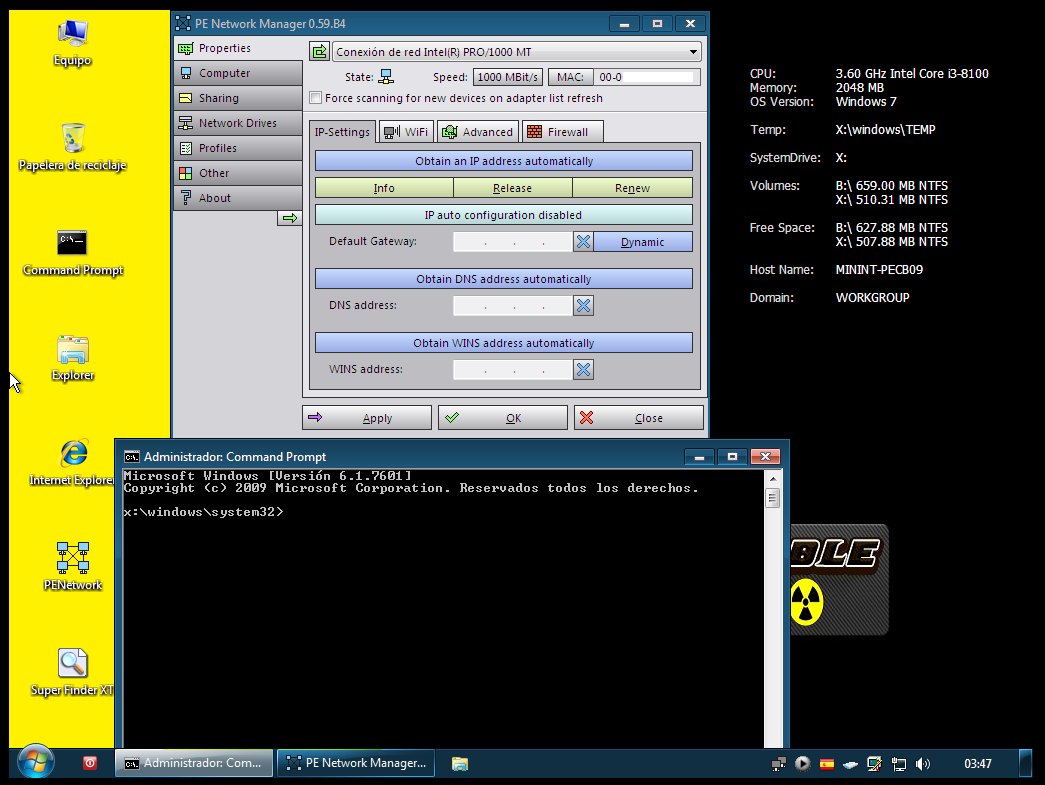
Task: Open the network adapter dropdown list
Action: (x=517, y=51)
